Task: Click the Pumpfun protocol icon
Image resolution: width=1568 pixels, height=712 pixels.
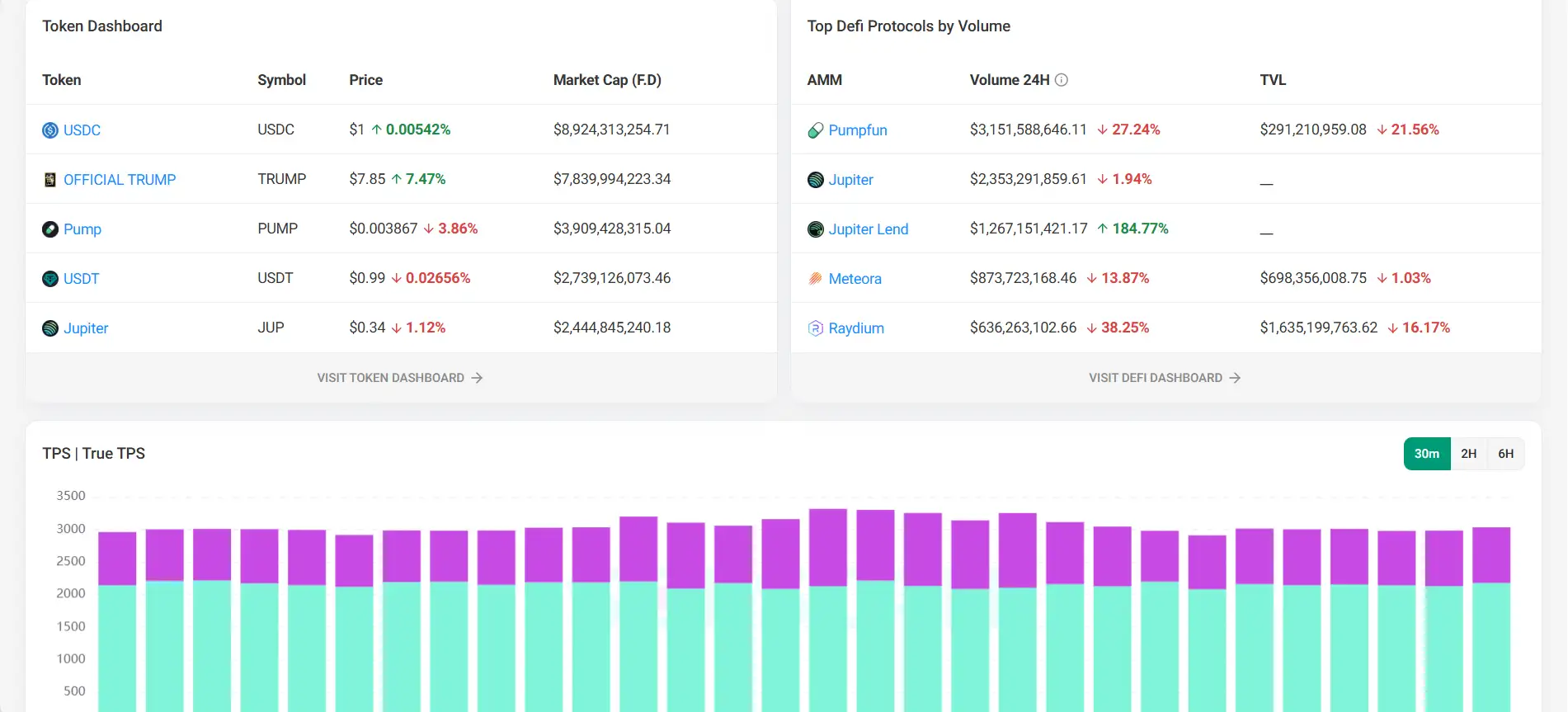Action: click(x=815, y=130)
